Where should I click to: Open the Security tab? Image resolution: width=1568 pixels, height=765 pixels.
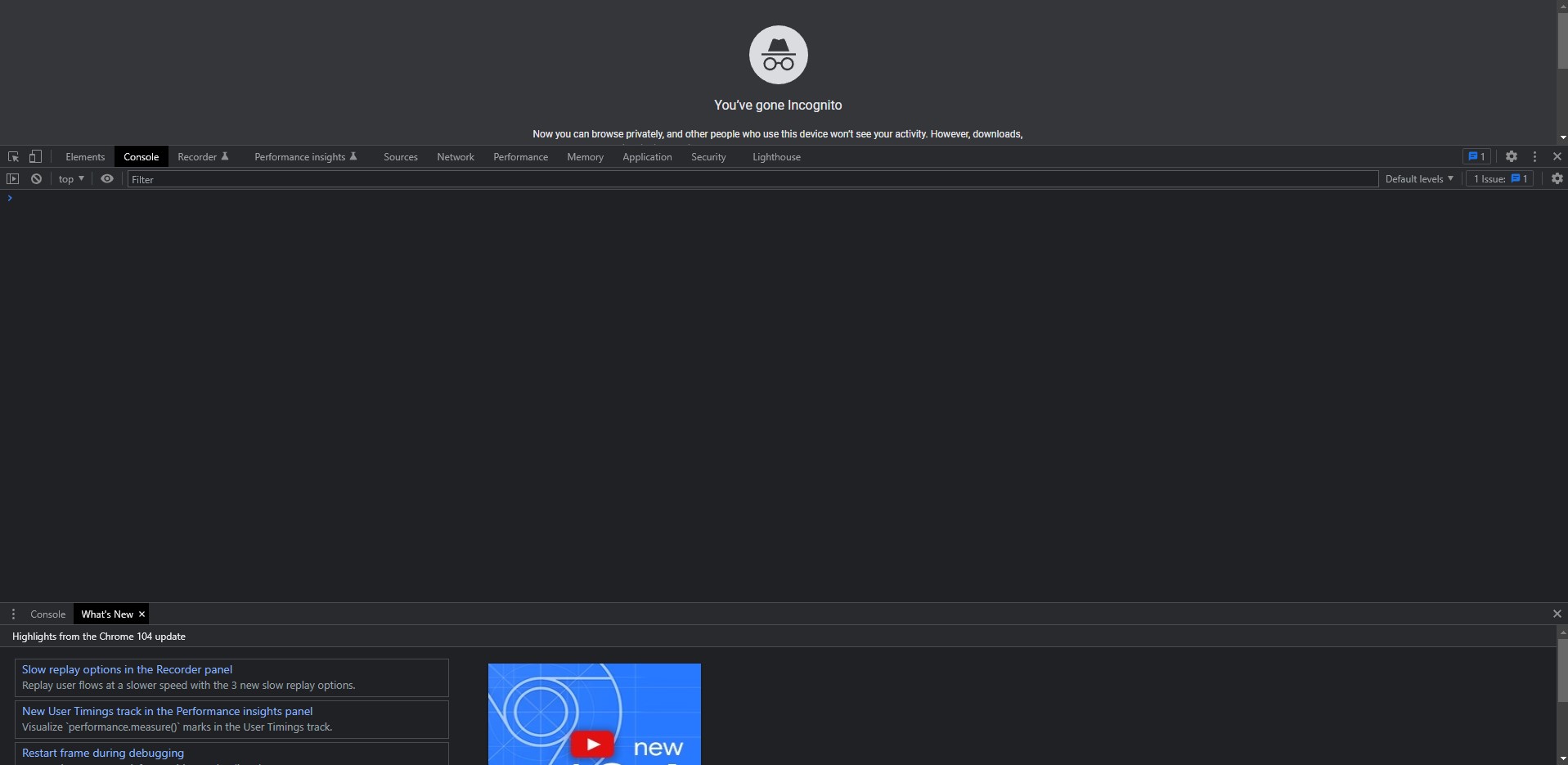click(708, 157)
